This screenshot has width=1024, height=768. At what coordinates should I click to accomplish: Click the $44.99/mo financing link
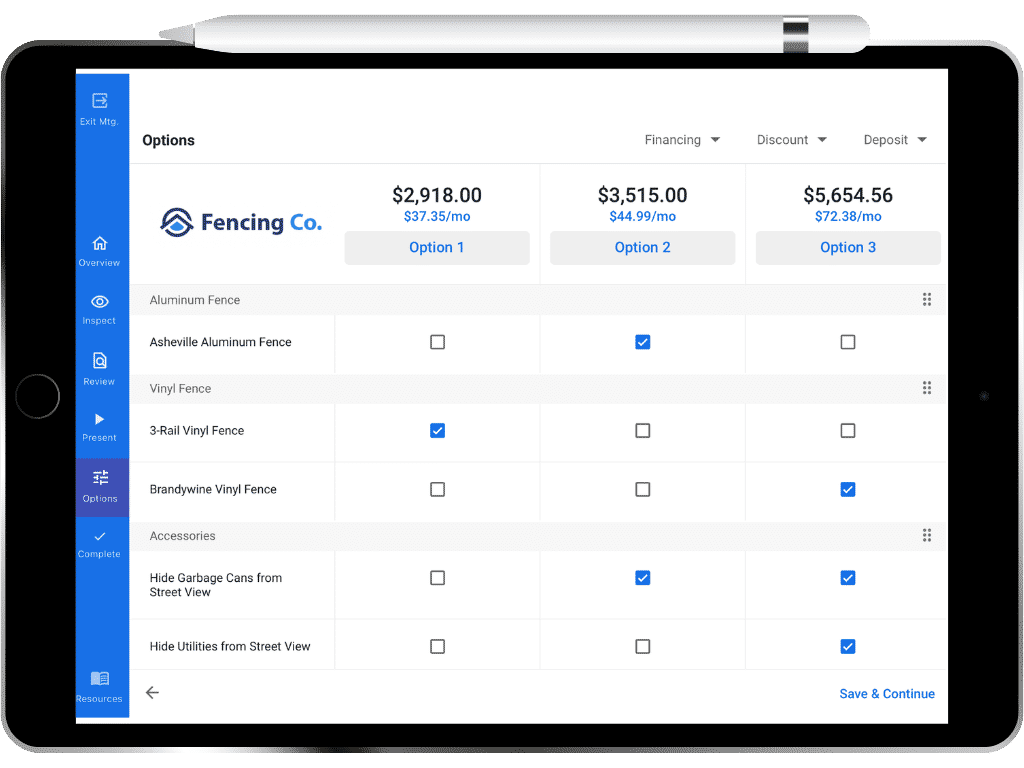coord(643,217)
